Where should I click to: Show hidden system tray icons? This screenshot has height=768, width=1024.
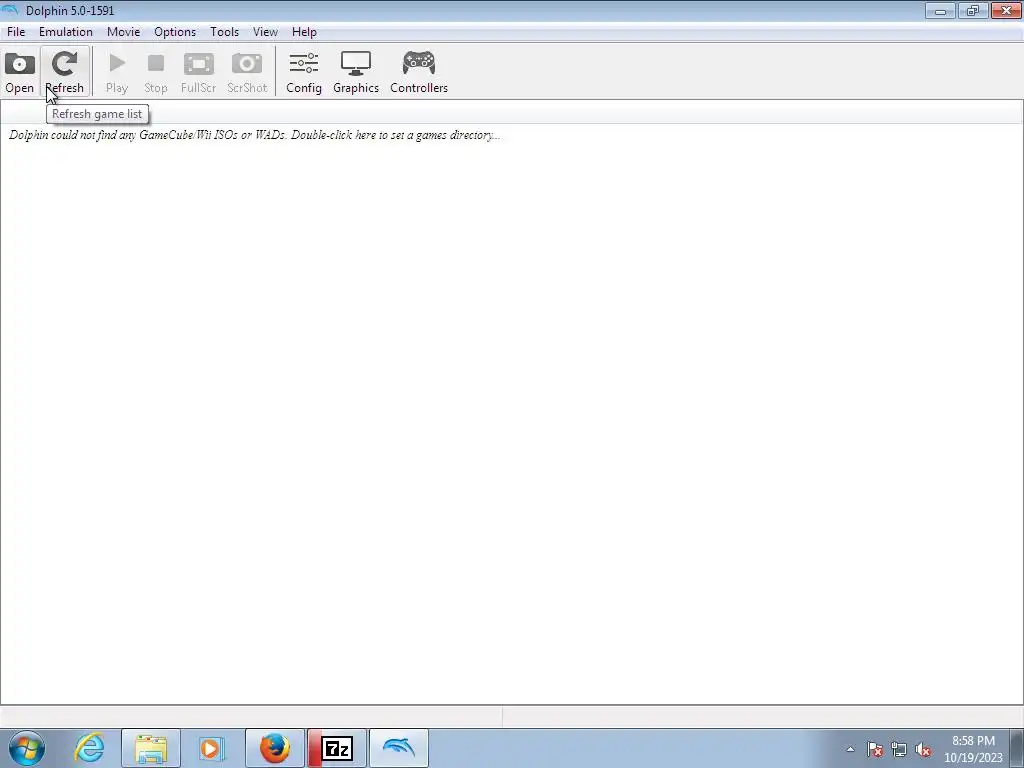coord(850,749)
